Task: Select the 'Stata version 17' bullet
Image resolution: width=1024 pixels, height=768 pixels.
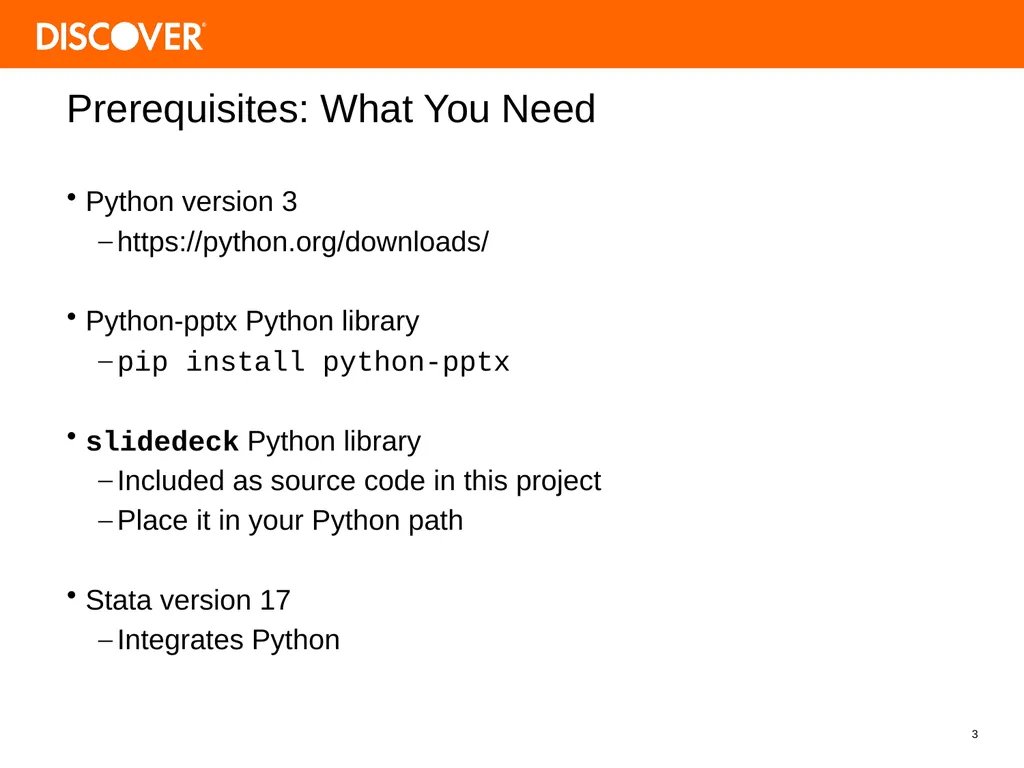Action: pos(188,600)
